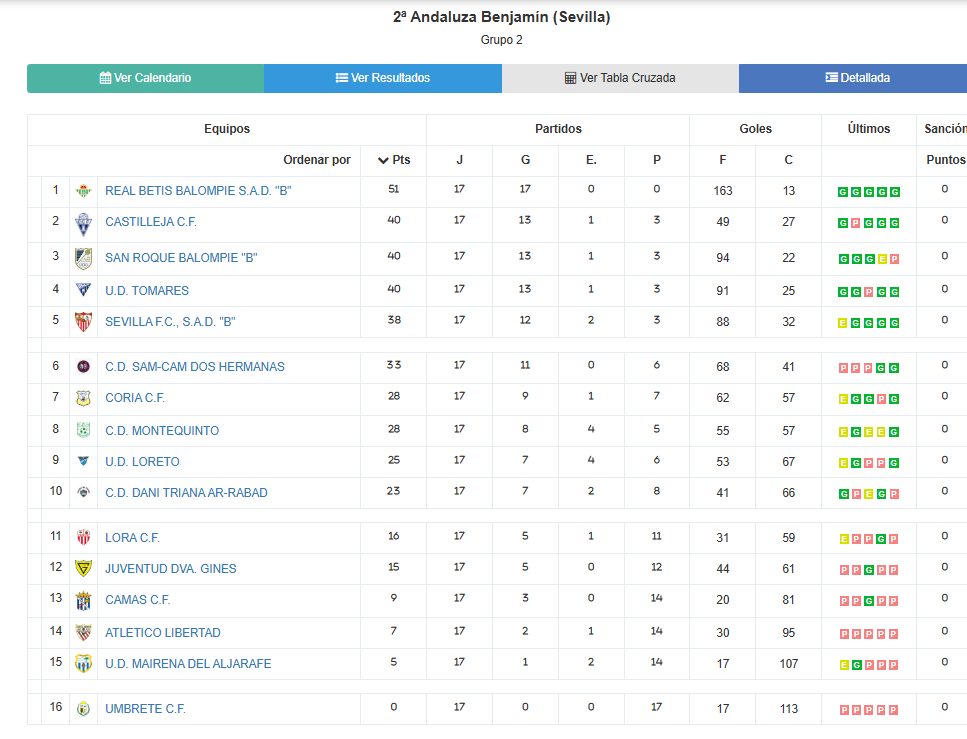Click Castilleja's red P result badge
The image size is (967, 739).
tap(855, 223)
